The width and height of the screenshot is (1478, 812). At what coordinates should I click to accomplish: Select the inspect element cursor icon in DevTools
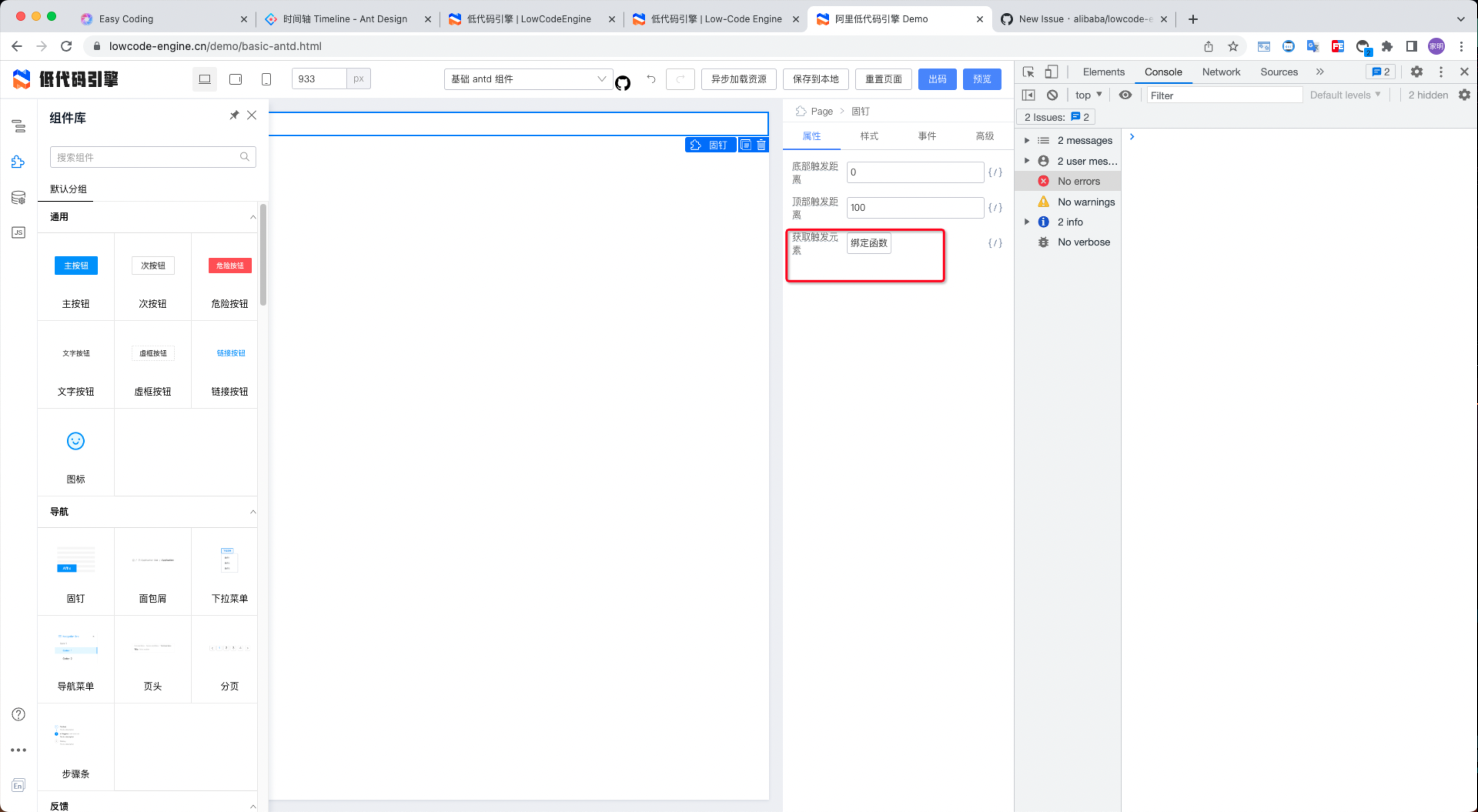point(1029,72)
